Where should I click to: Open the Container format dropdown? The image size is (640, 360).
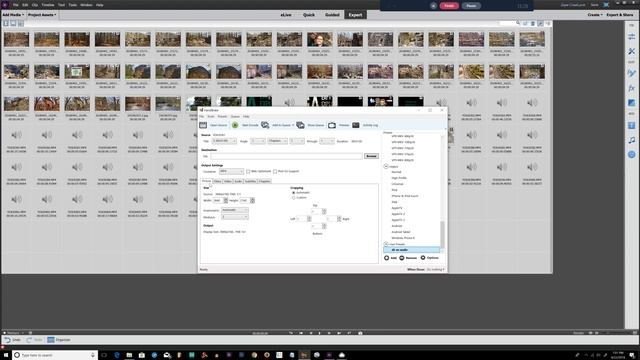pyautogui.click(x=231, y=171)
